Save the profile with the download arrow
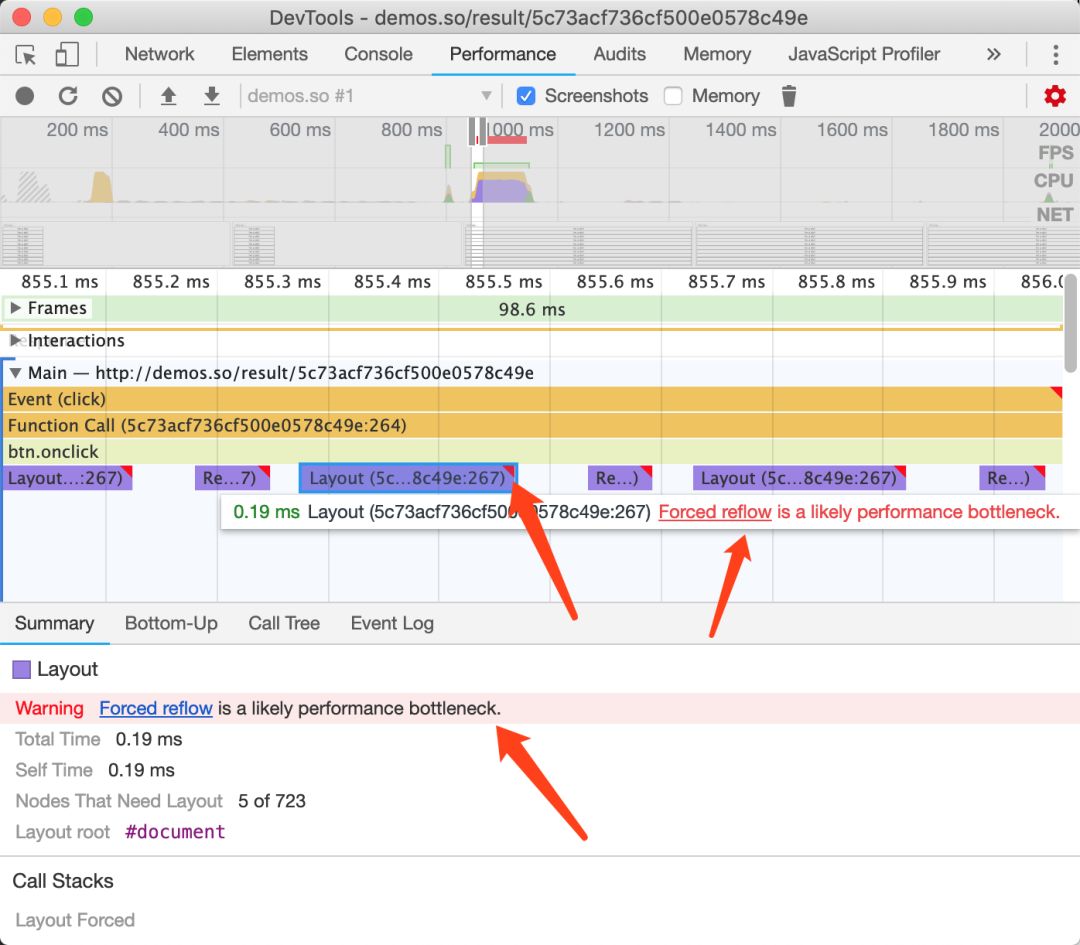The image size is (1080, 945). pyautogui.click(x=212, y=96)
